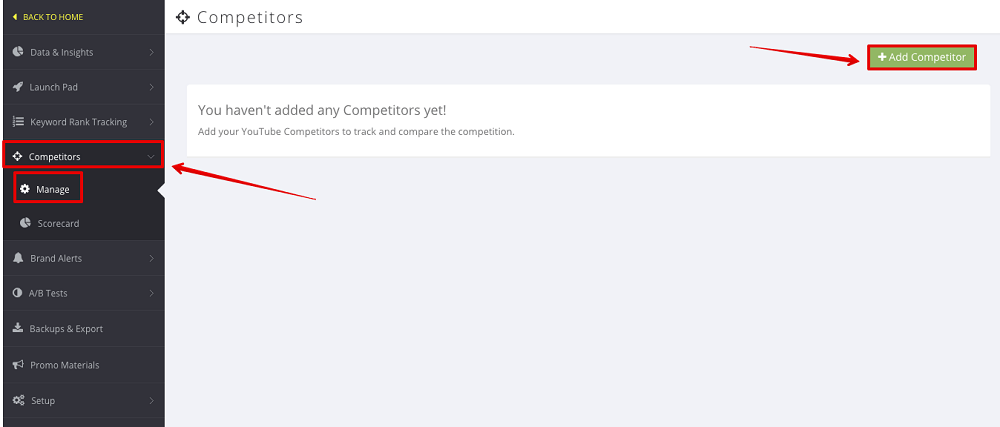Click the double-gear Setup icon
This screenshot has height=427, width=1000.
tap(18, 400)
